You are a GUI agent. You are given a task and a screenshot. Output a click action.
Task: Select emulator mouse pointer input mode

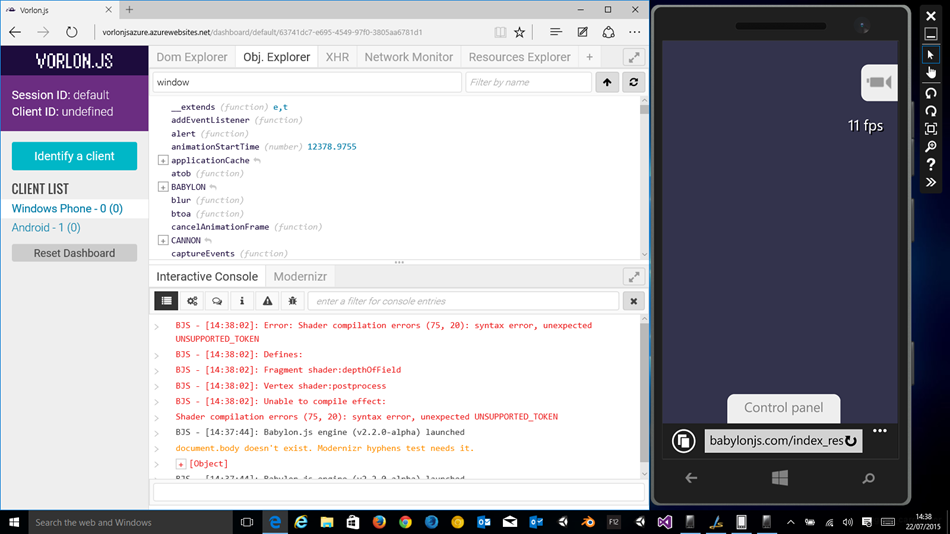[x=930, y=55]
